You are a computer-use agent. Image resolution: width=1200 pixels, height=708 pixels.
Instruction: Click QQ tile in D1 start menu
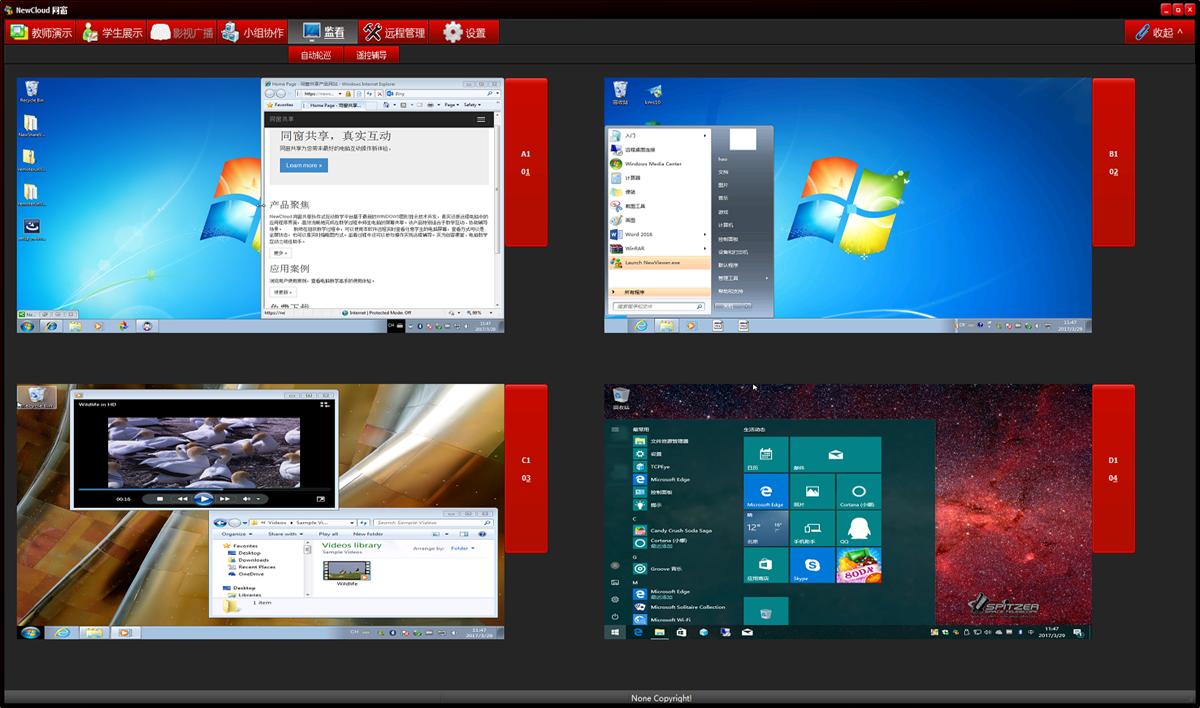pos(858,529)
